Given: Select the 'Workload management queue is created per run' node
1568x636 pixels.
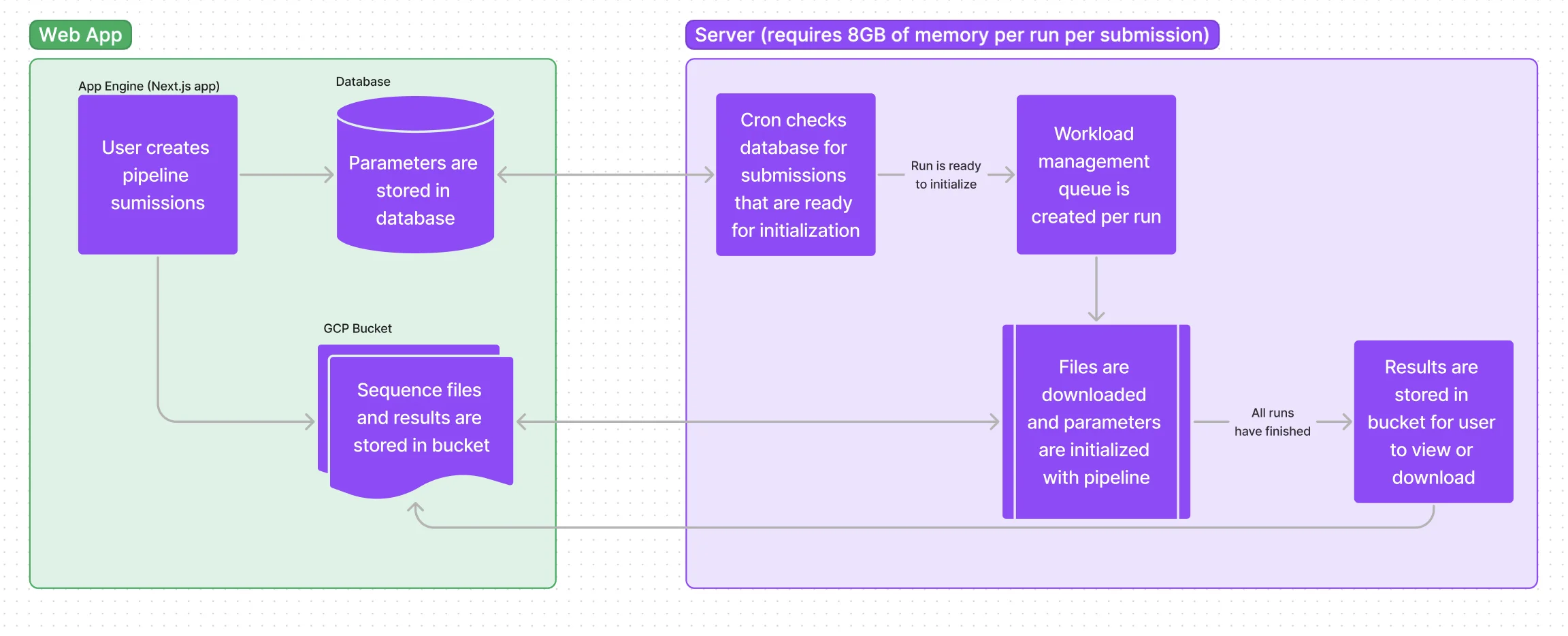Looking at the screenshot, I should (x=1095, y=174).
